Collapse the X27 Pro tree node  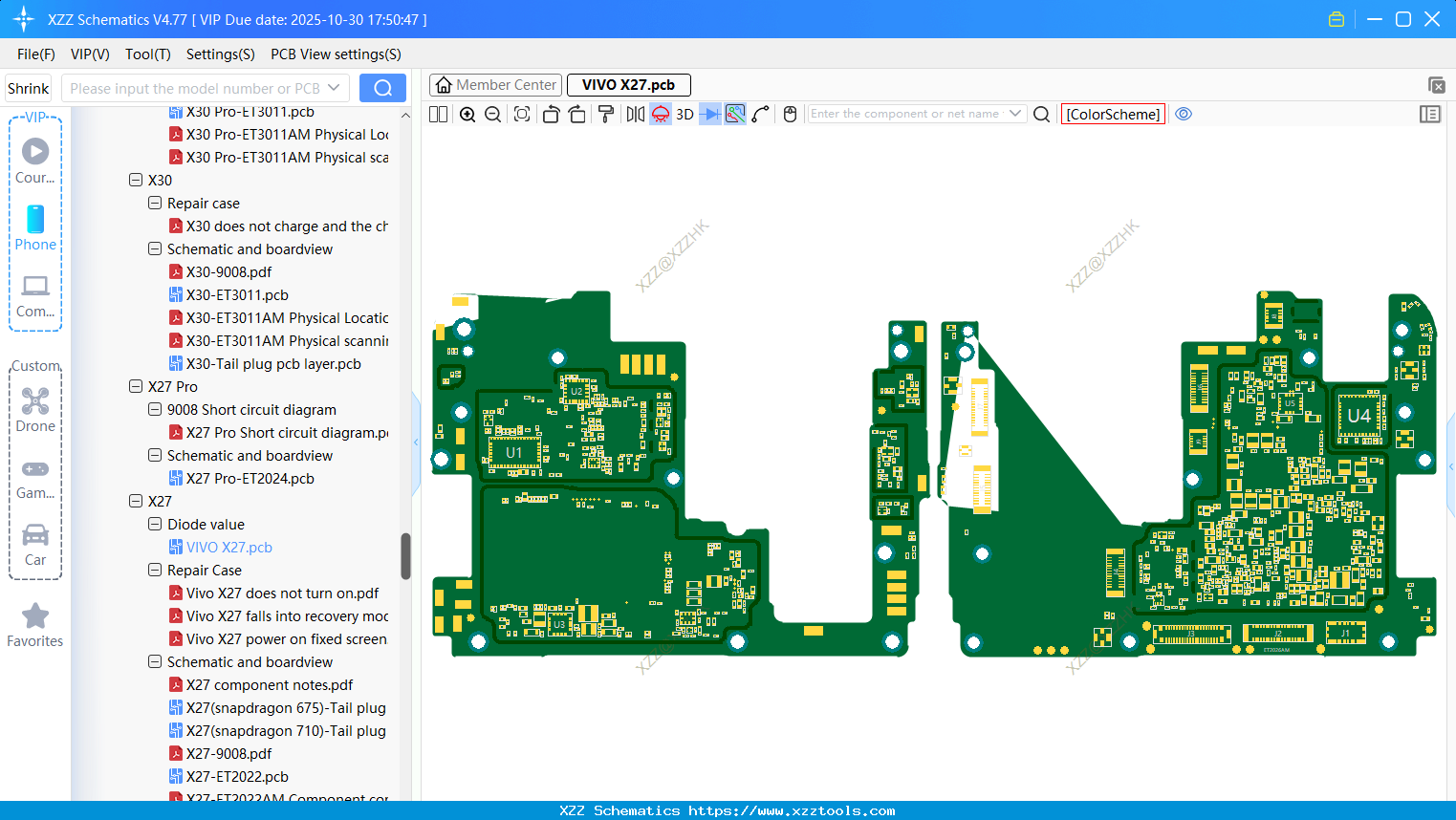(136, 387)
